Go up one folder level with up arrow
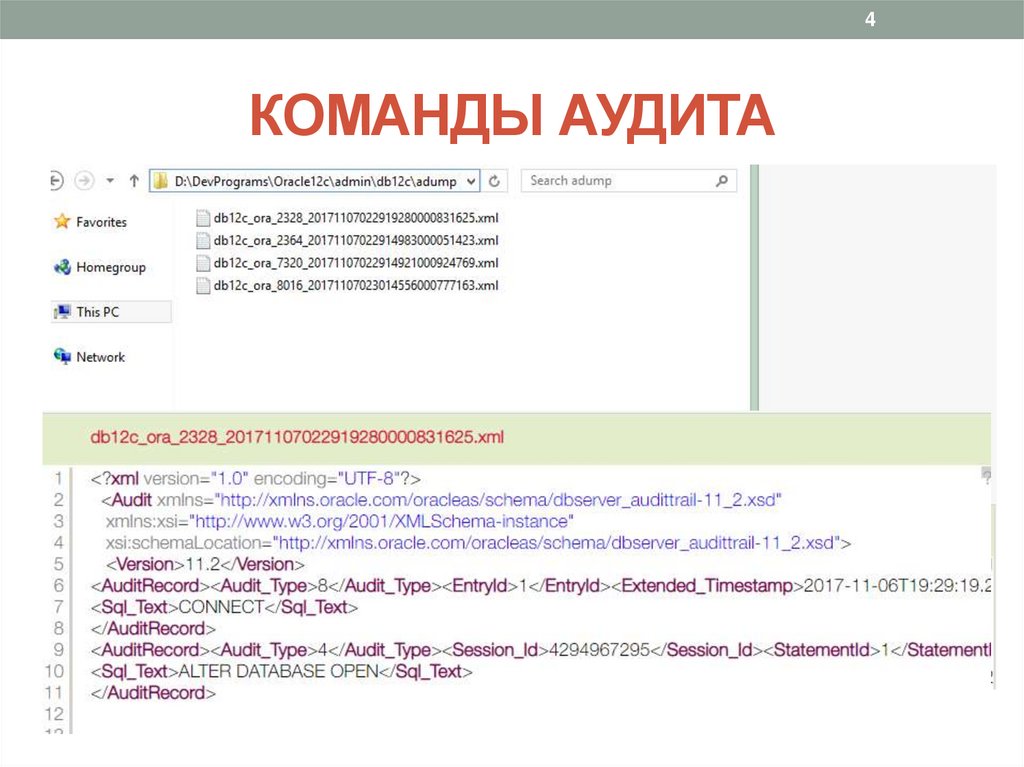This screenshot has width=1024, height=767. tap(133, 181)
